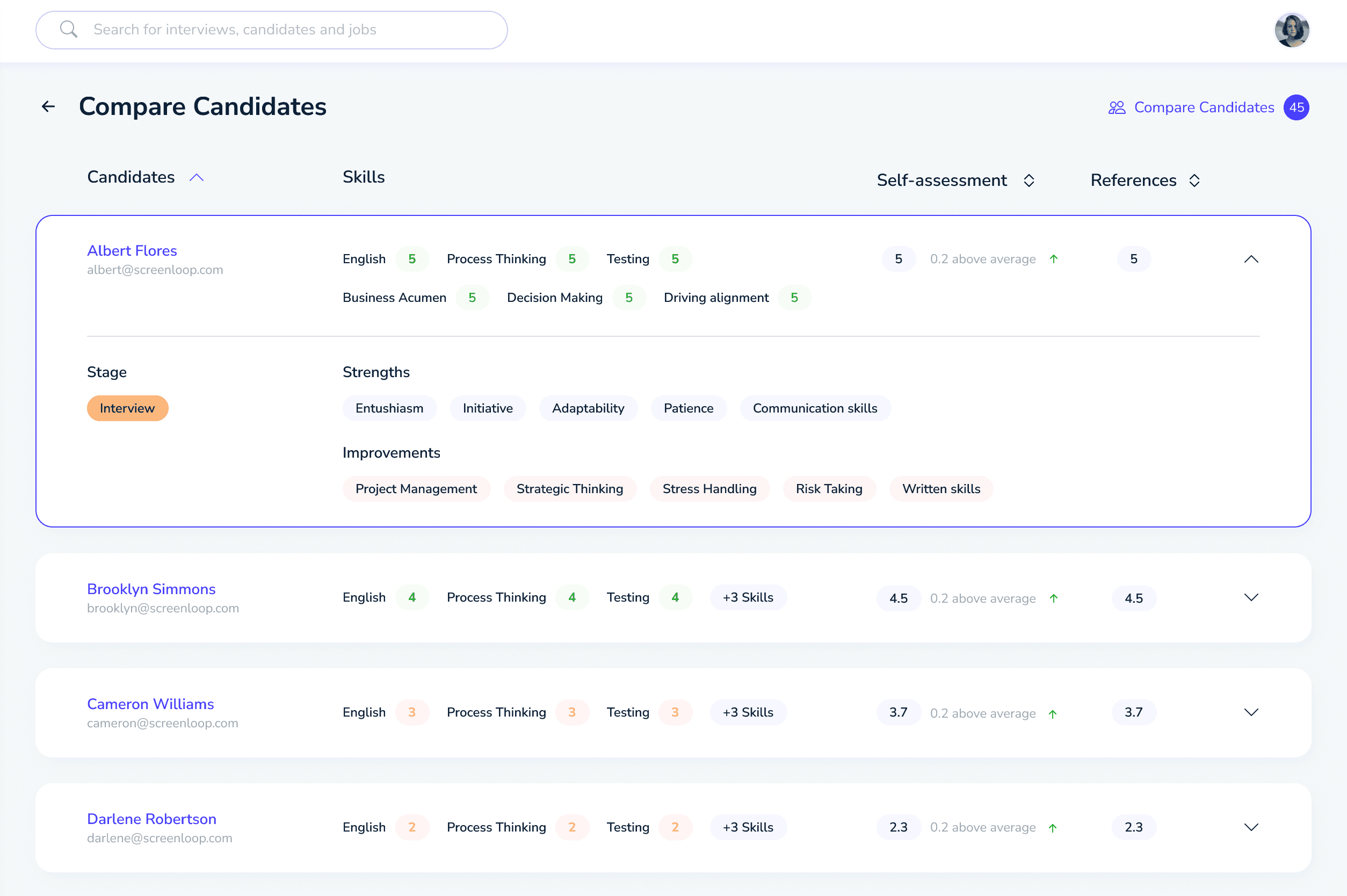Screen dimensions: 1347x896
Task: Open Brooklyn Simmons profile link
Action: [x=151, y=589]
